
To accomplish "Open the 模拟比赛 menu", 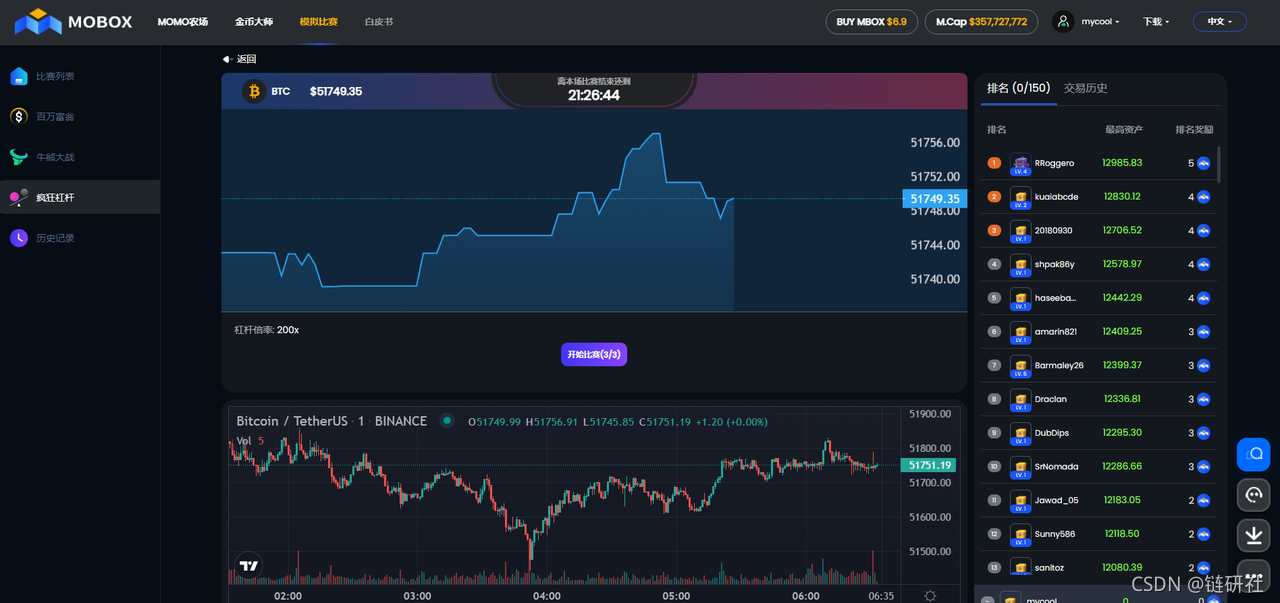I will pyautogui.click(x=319, y=21).
